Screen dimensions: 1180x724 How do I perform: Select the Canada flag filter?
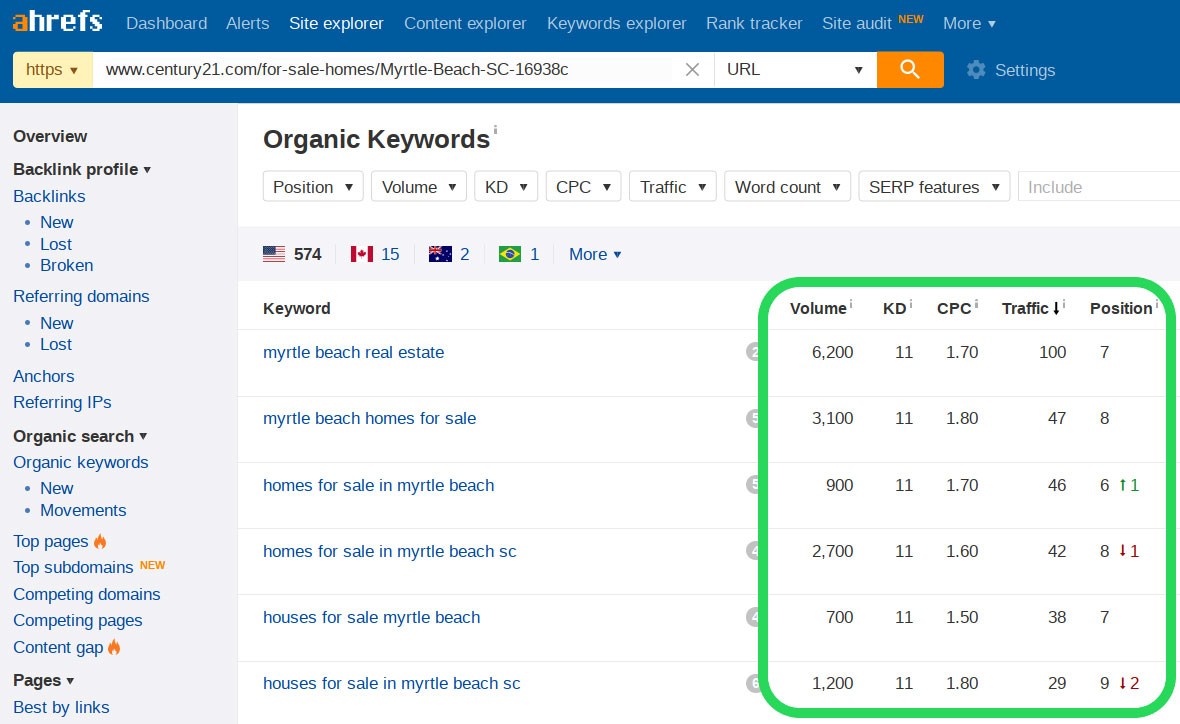[x=361, y=254]
